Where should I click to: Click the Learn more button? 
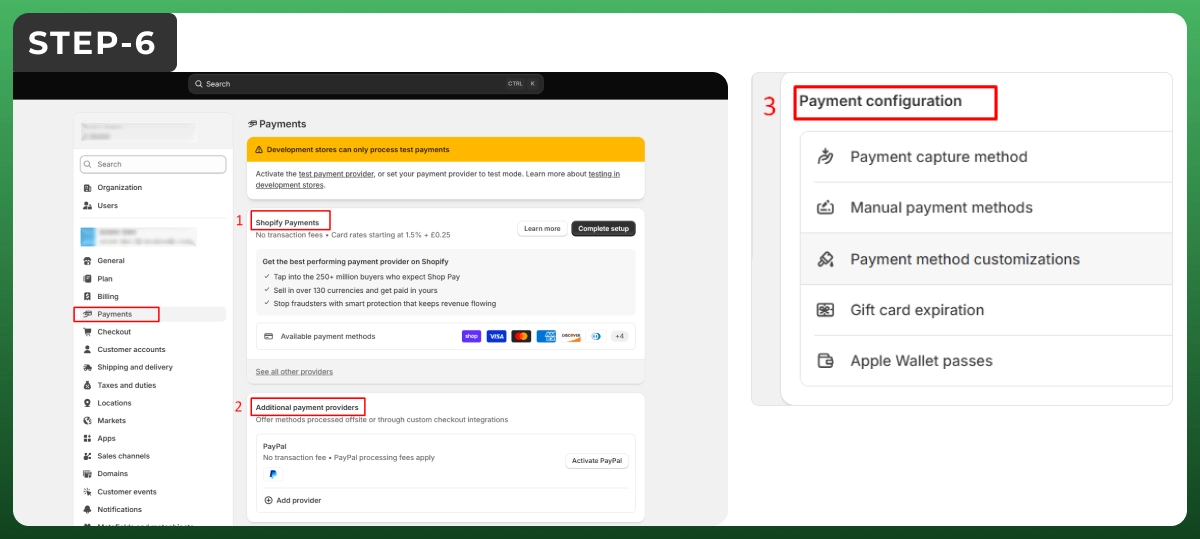point(542,229)
